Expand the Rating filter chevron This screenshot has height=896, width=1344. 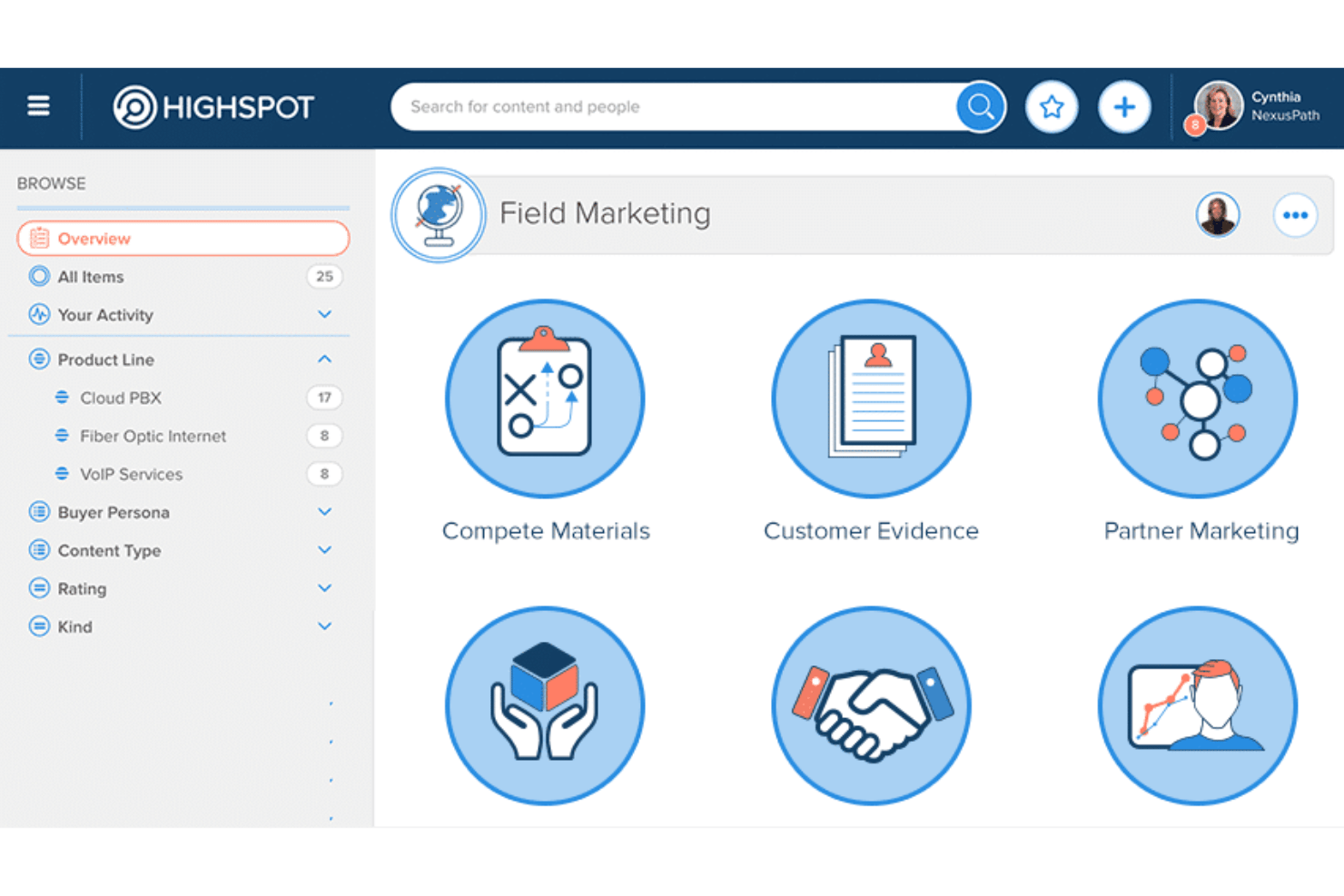click(x=324, y=588)
